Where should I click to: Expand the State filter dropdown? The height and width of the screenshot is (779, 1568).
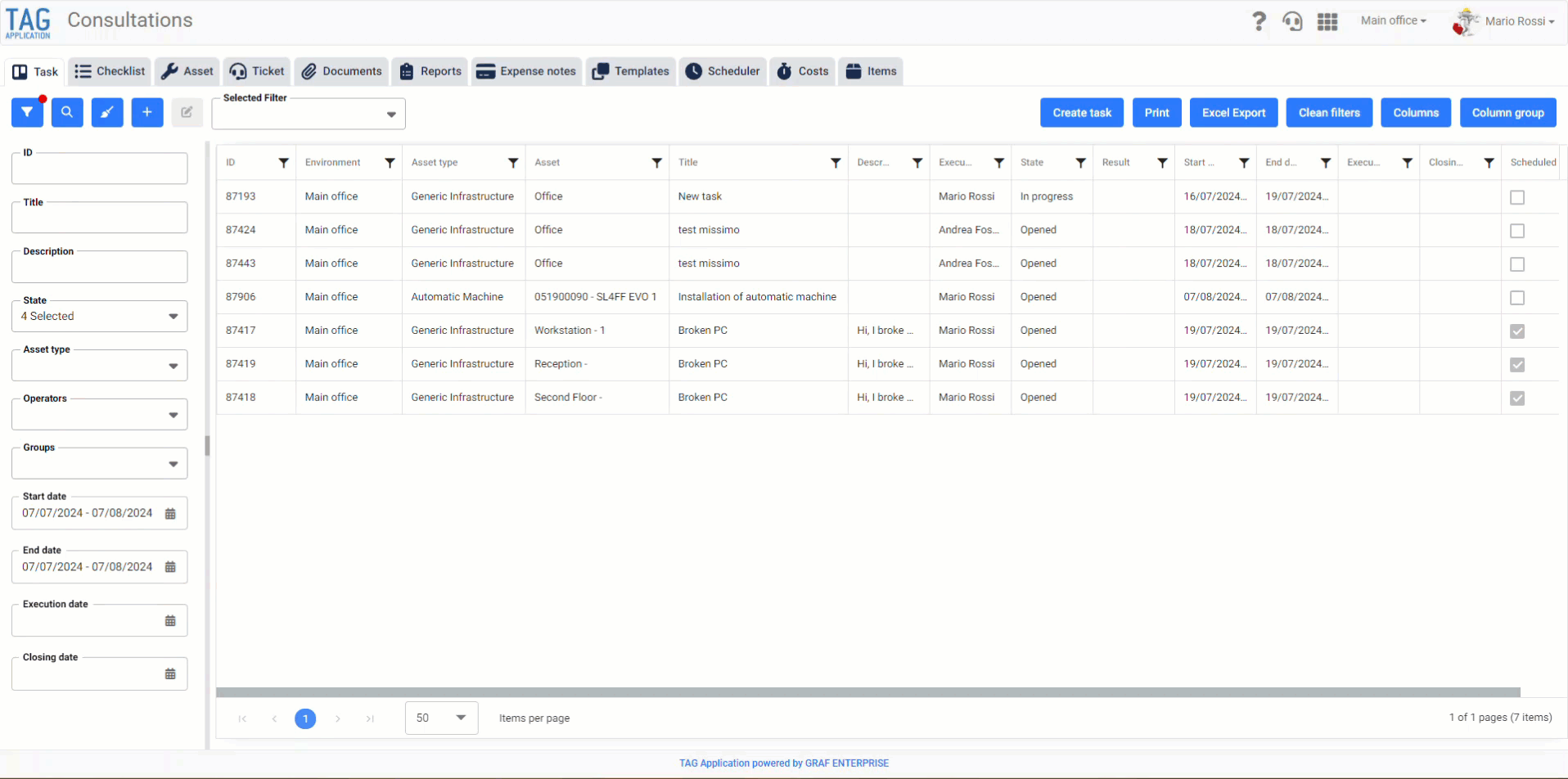(99, 317)
